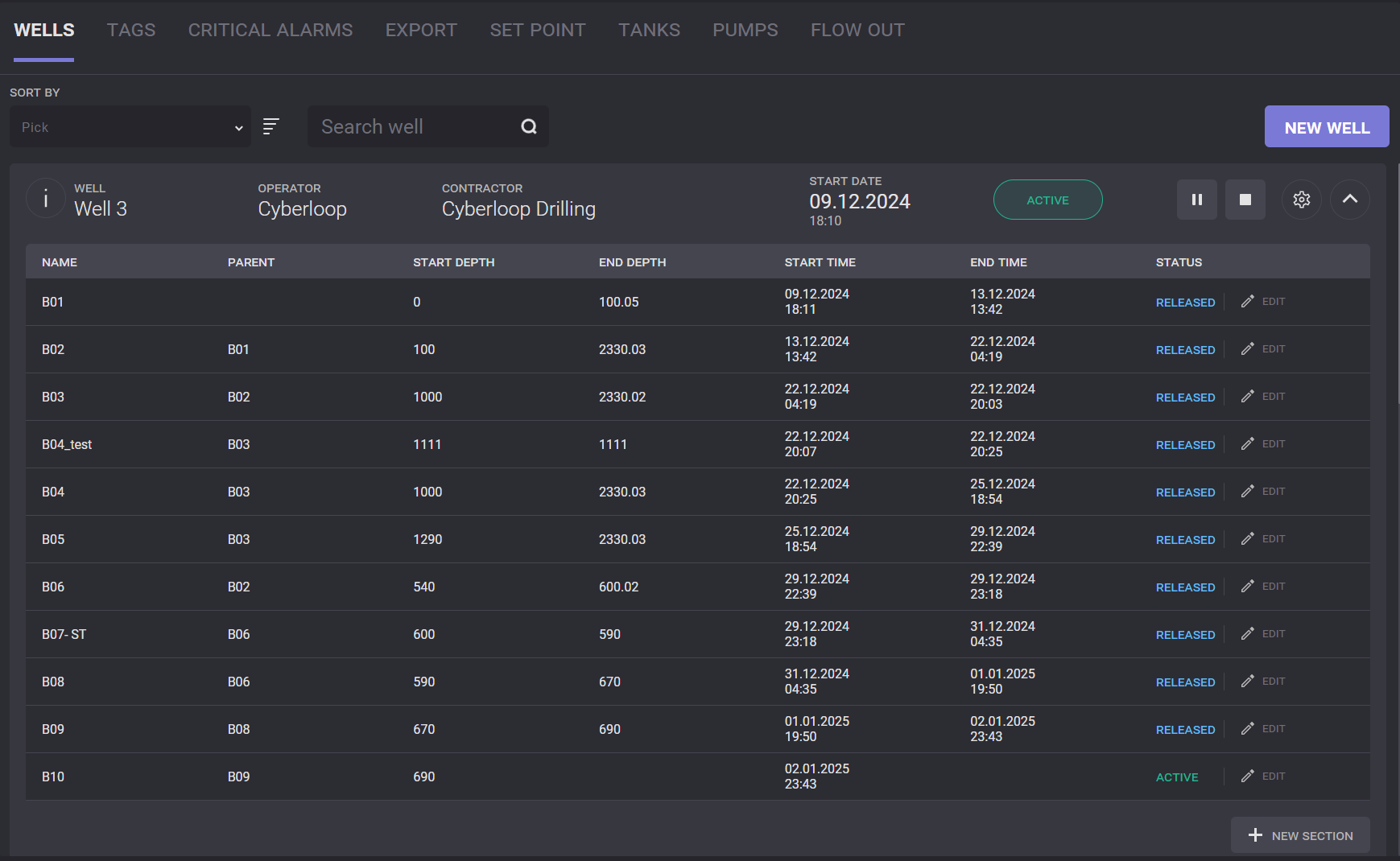Toggle the sort order icon
Image resolution: width=1400 pixels, height=861 pixels.
coord(271,126)
